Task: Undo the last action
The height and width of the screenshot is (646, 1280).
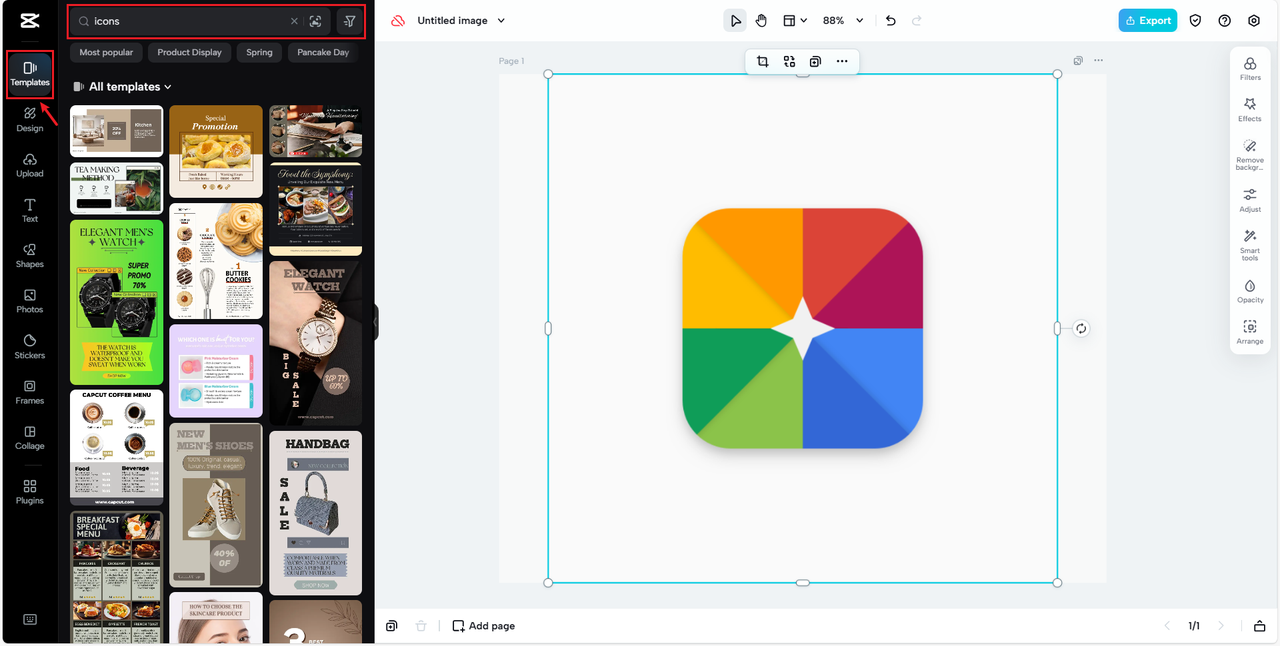Action: pos(891,21)
